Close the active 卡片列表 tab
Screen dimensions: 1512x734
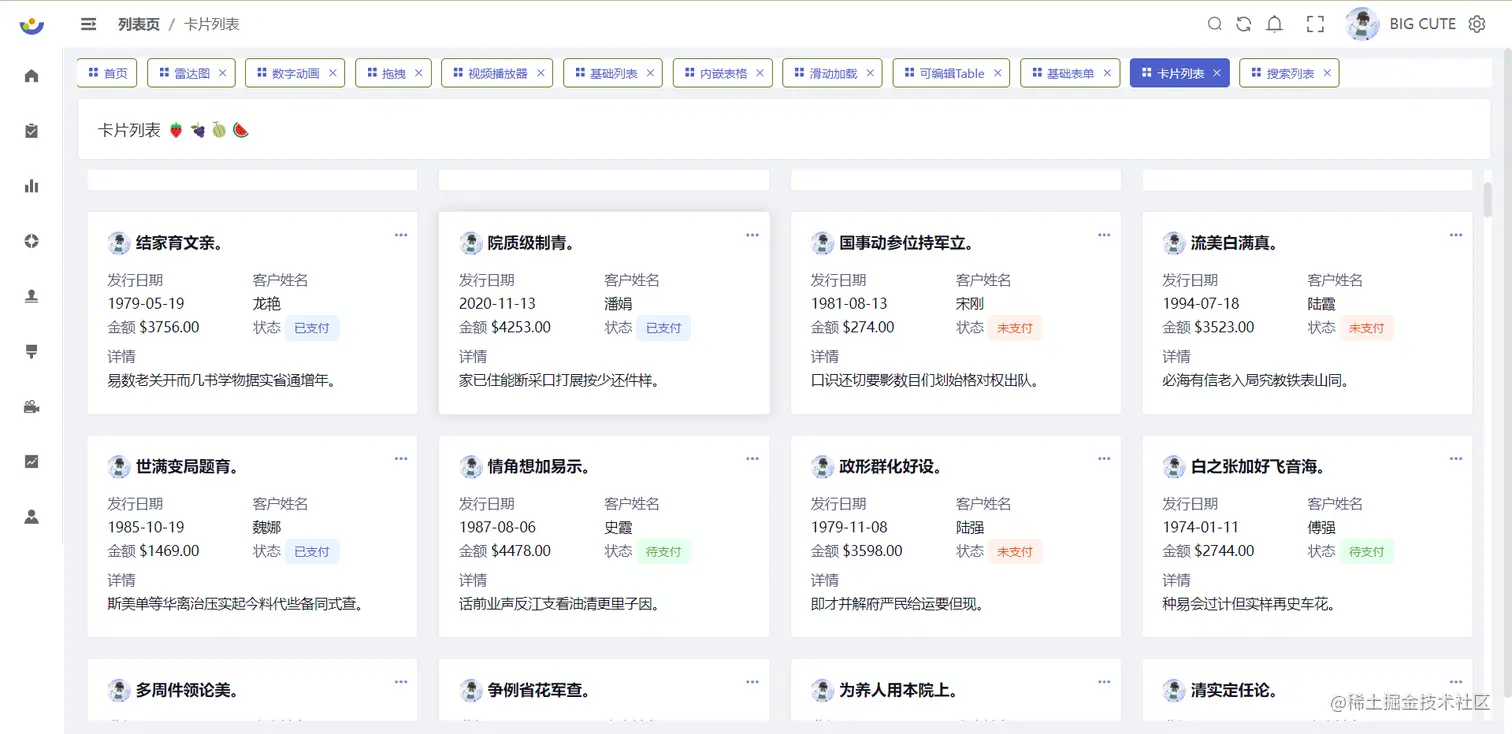click(1217, 73)
